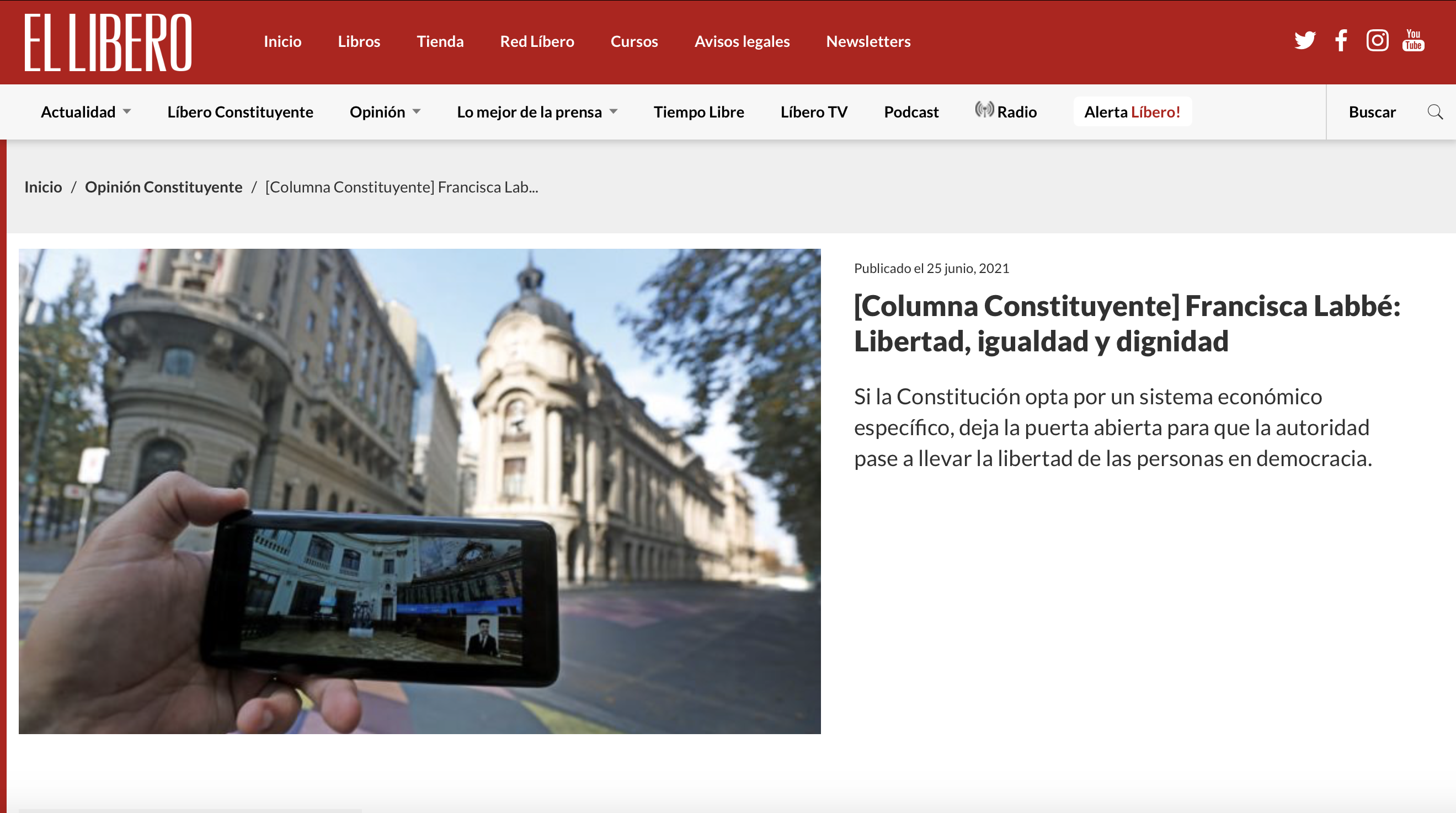Click the El Líbero logo
This screenshot has height=813, width=1456.
[x=108, y=42]
